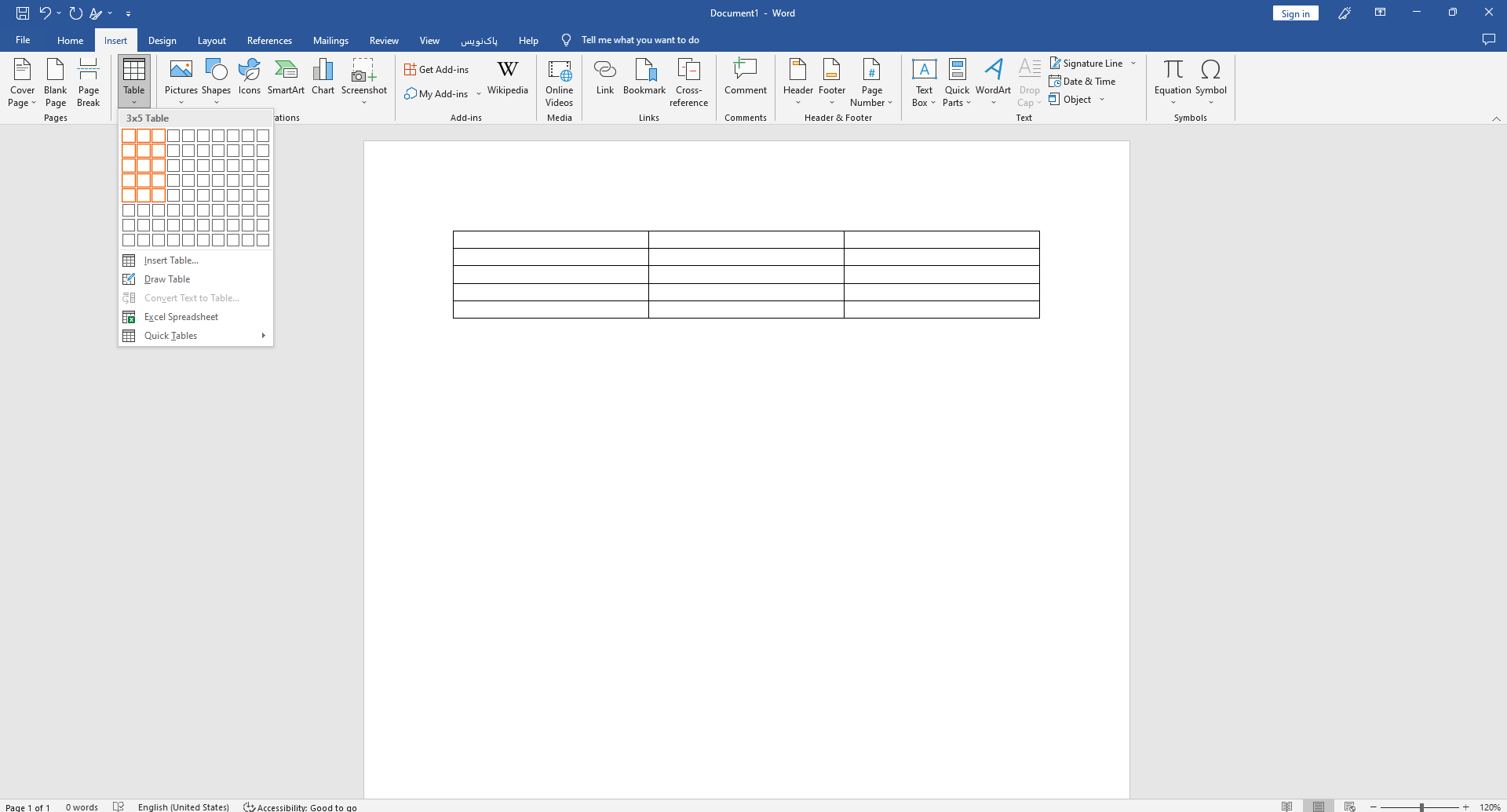Viewport: 1507px width, 812px height.
Task: Open Wikipedia add-in
Action: (x=507, y=78)
